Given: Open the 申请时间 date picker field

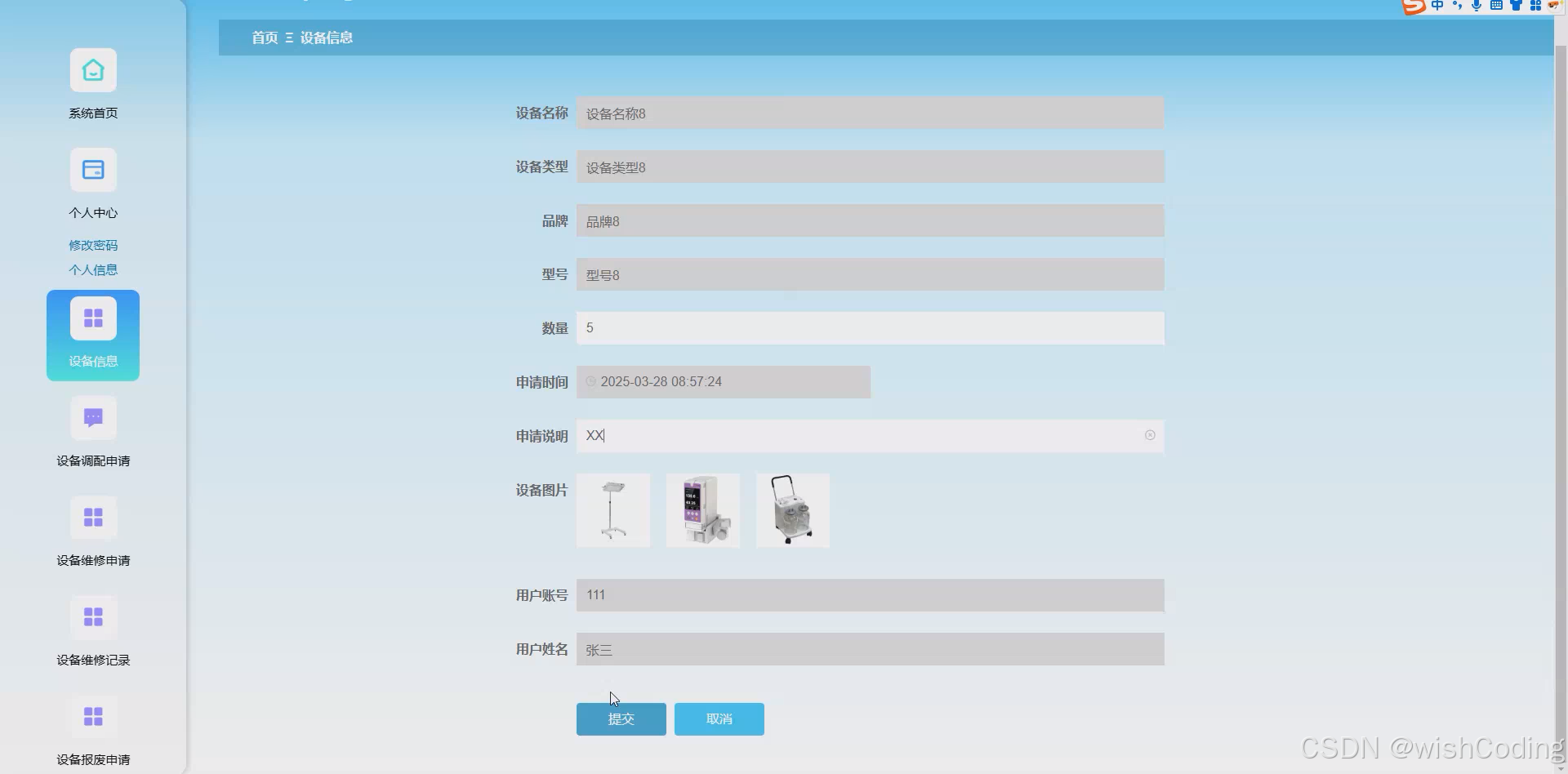Looking at the screenshot, I should pyautogui.click(x=724, y=381).
